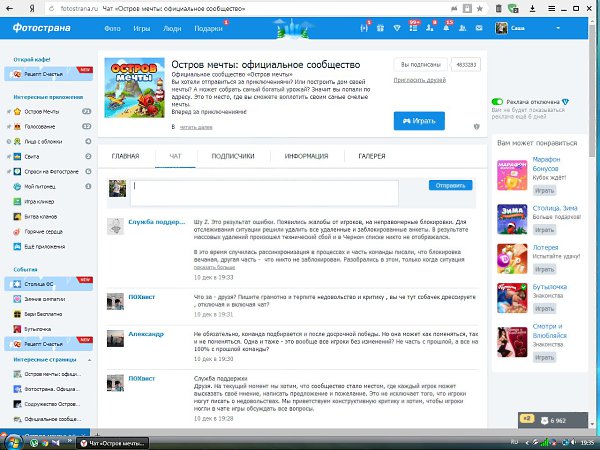Click the chat message input field
The width and height of the screenshot is (600, 450).
point(266,192)
